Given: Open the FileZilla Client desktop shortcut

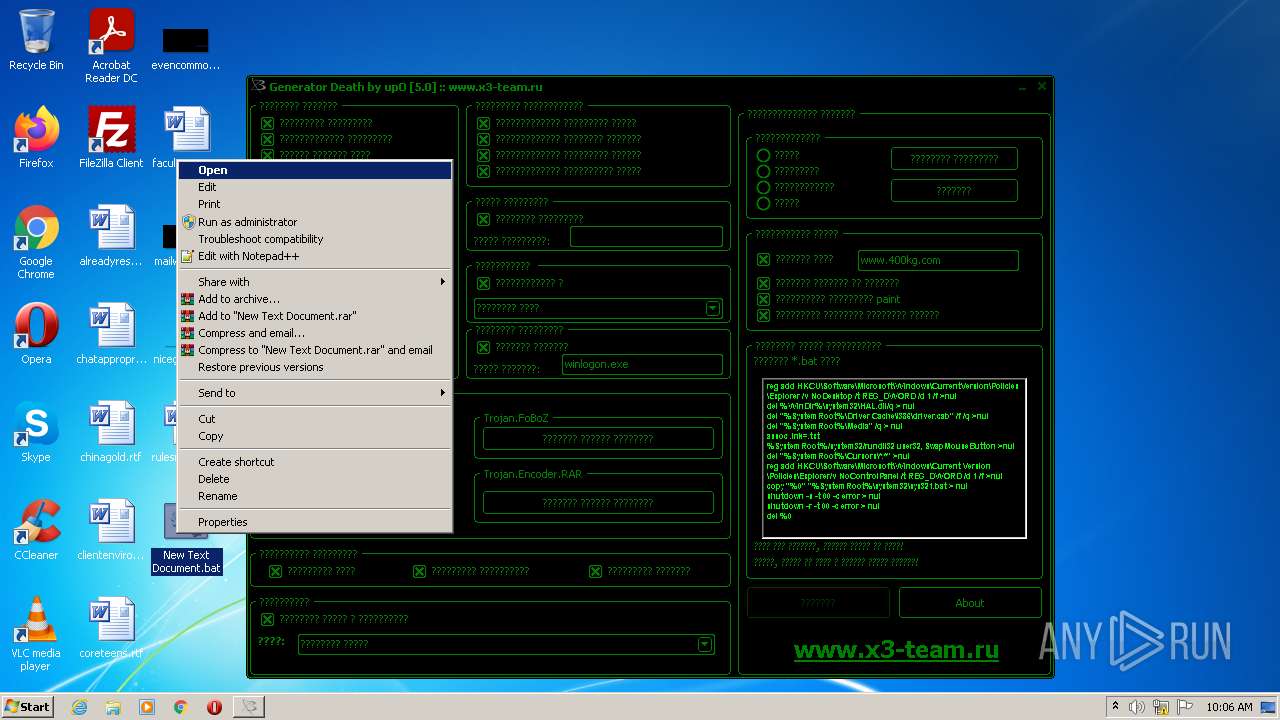Looking at the screenshot, I should click(111, 137).
